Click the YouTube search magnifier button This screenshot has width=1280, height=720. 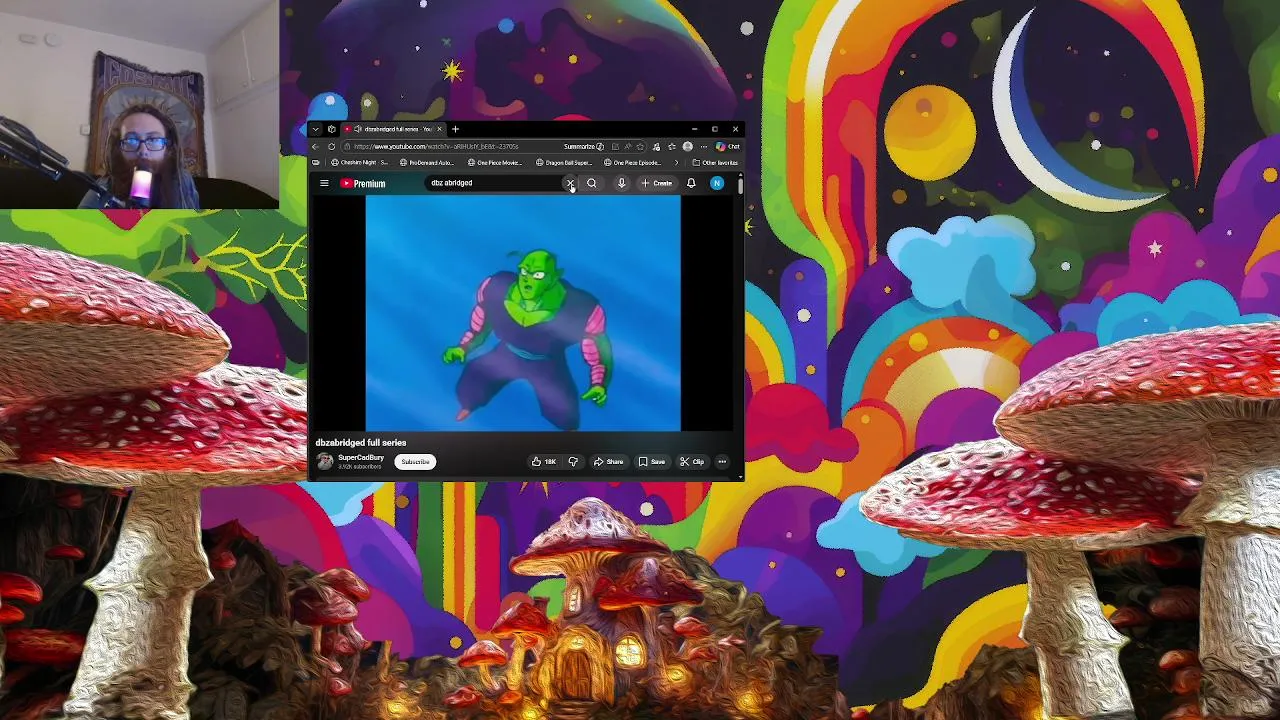point(592,183)
